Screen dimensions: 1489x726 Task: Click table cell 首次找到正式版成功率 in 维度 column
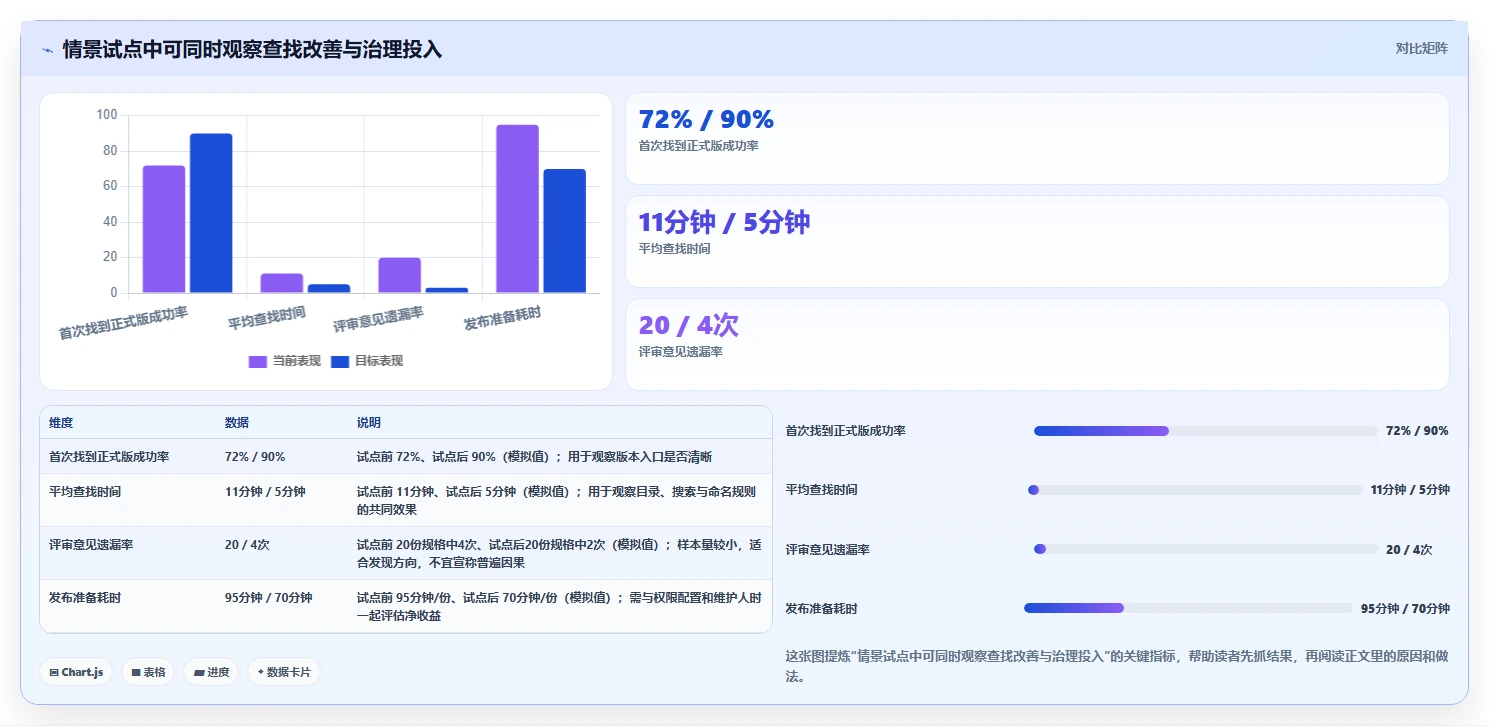(109, 457)
